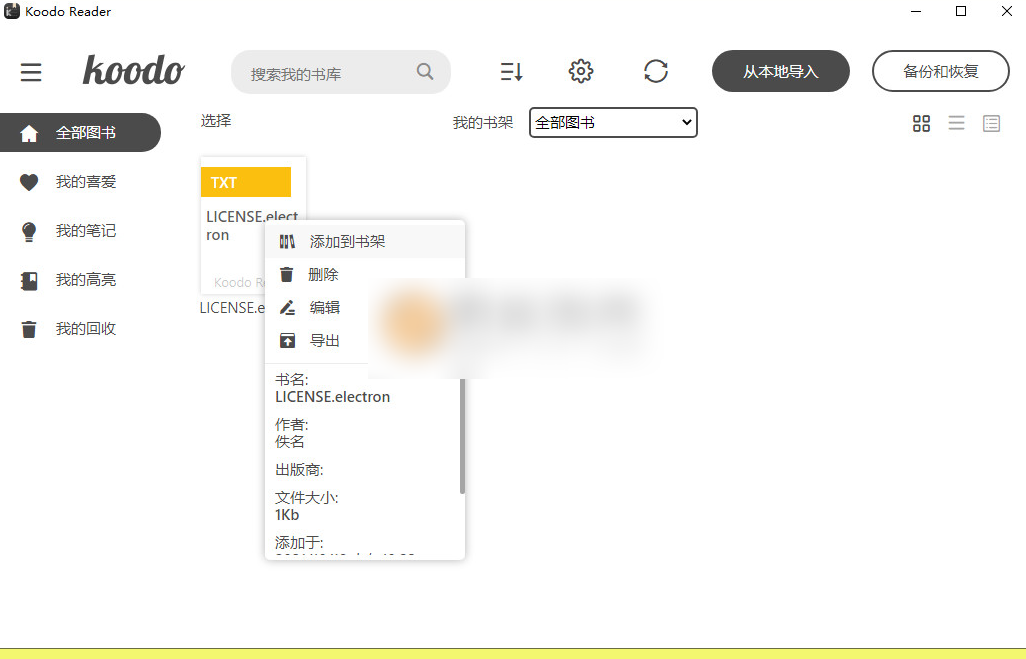
Task: Enable selection mode via 选择 link
Action: [x=214, y=120]
